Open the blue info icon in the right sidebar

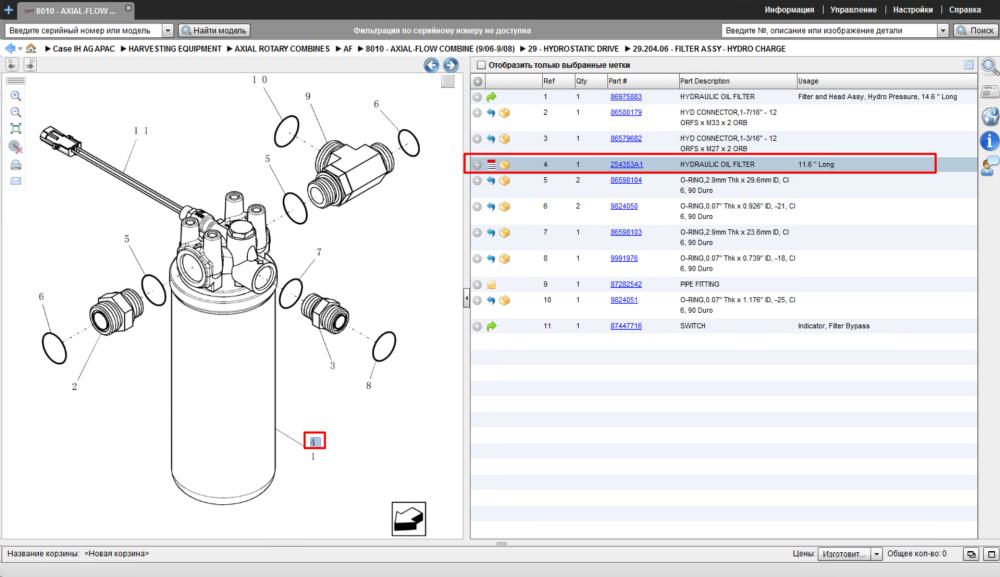click(x=989, y=141)
